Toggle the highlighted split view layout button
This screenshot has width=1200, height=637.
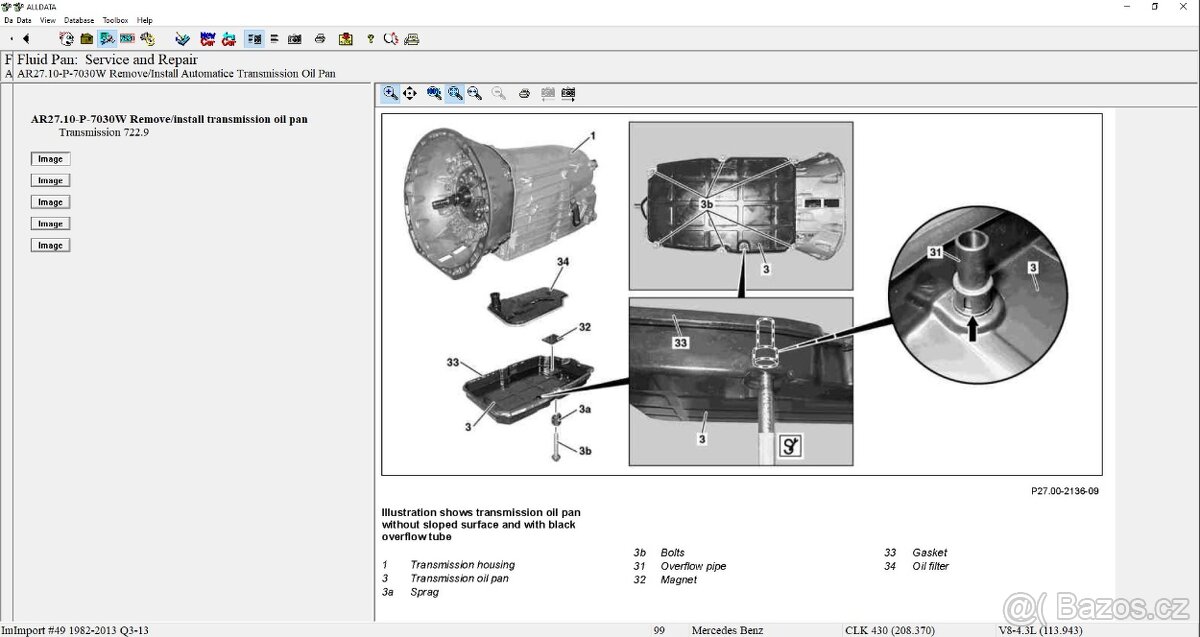254,39
